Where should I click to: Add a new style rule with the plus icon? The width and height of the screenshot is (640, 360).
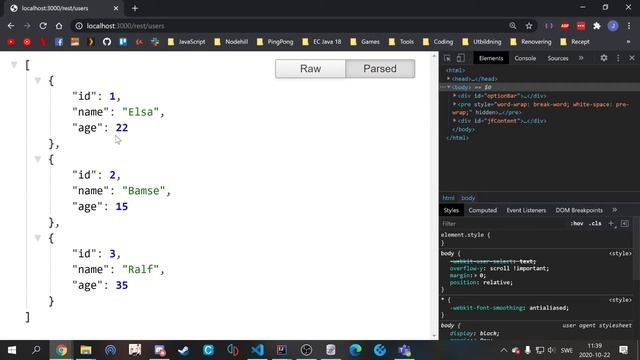611,223
